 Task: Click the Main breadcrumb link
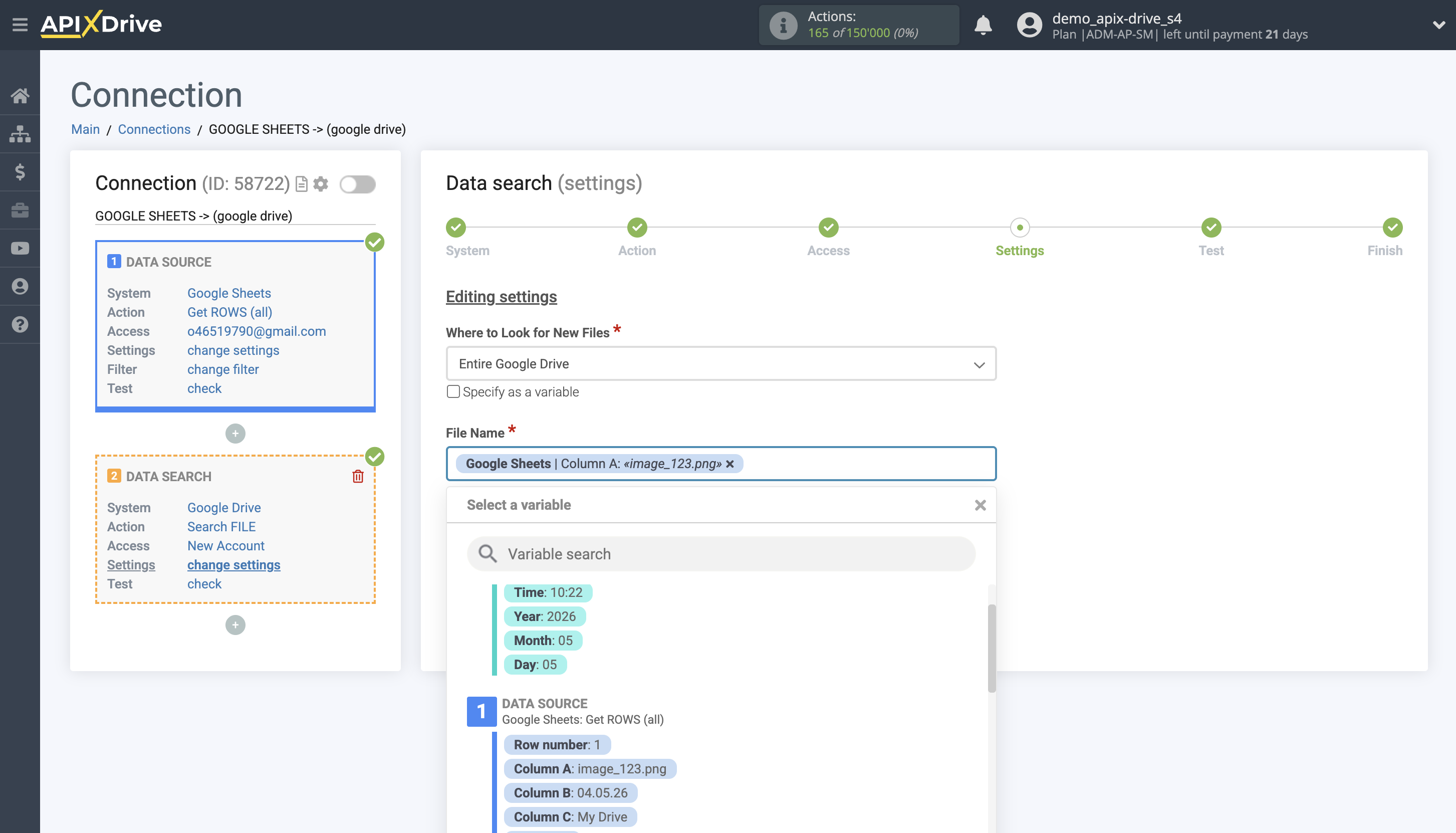click(85, 129)
